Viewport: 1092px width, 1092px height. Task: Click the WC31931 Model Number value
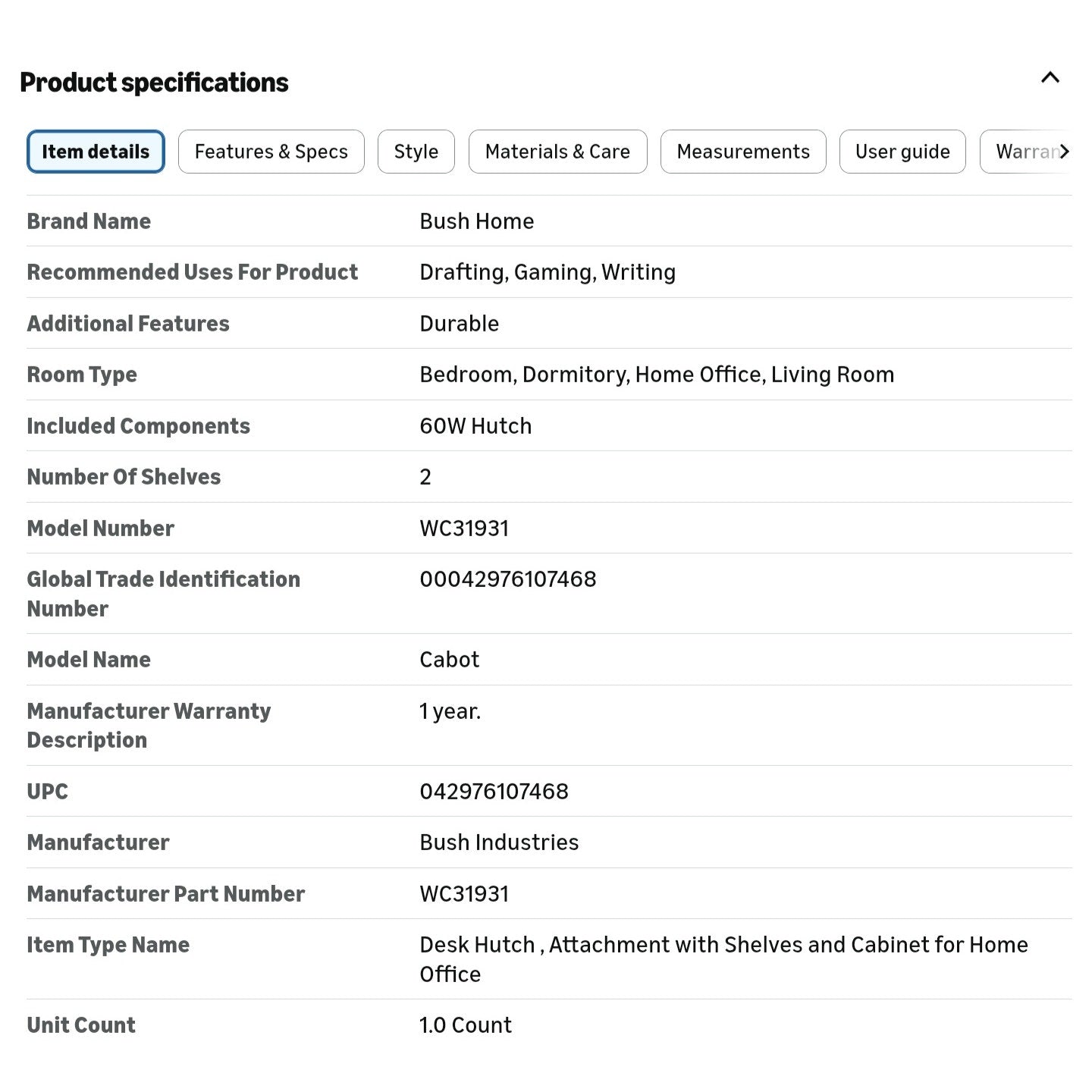464,529
